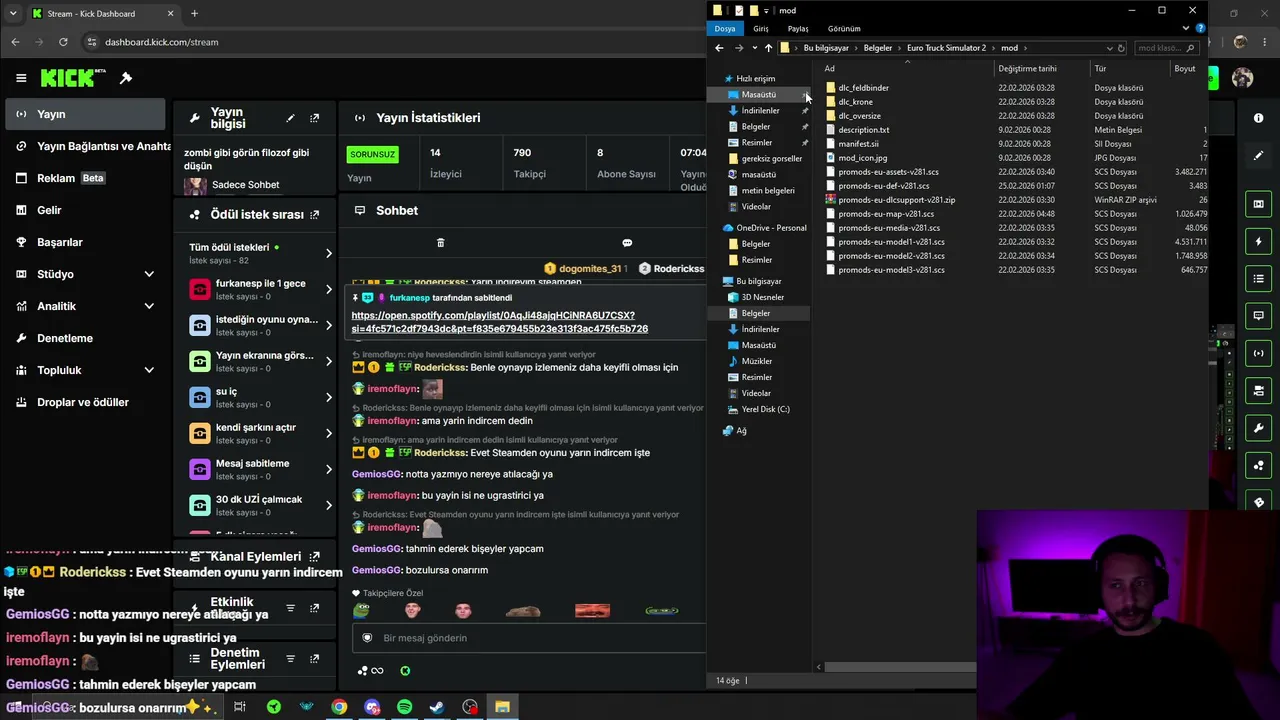The width and height of the screenshot is (1280, 720).
Task: Expand the su iç reward row
Action: click(329, 397)
